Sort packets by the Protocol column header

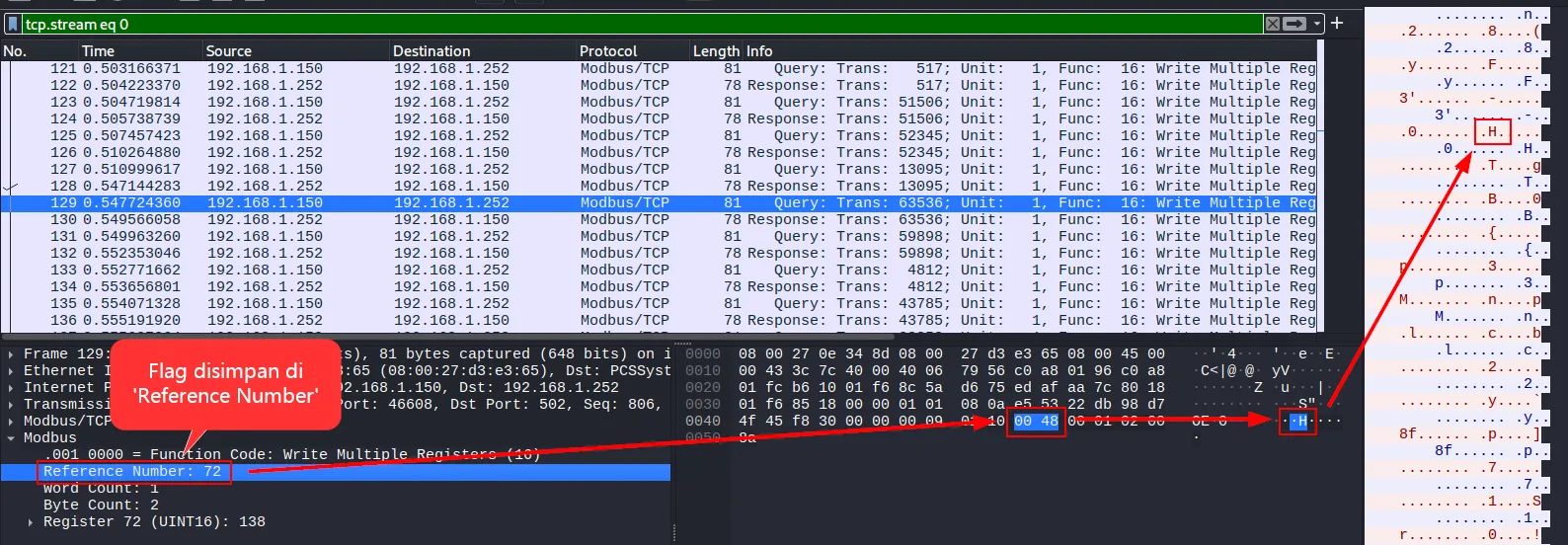pyautogui.click(x=608, y=50)
